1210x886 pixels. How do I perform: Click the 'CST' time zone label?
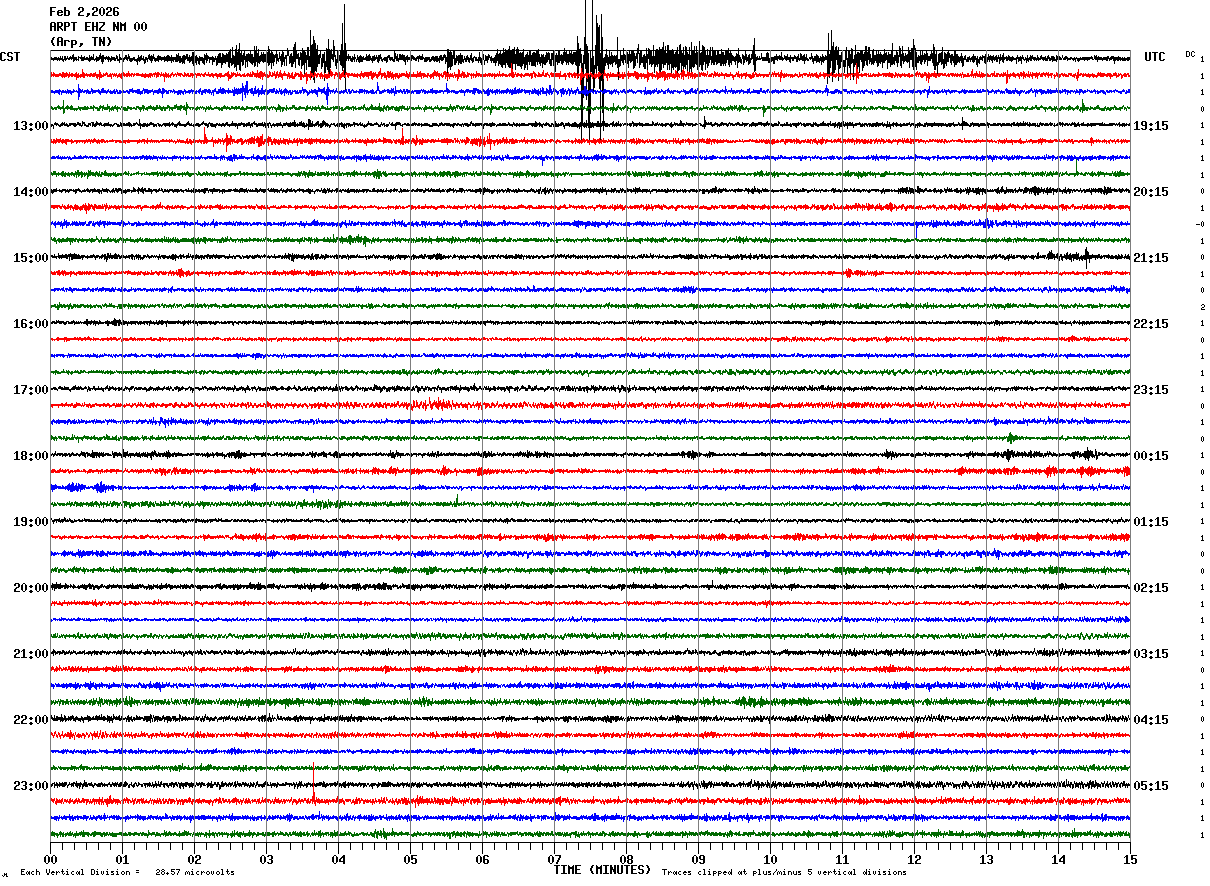(10, 57)
